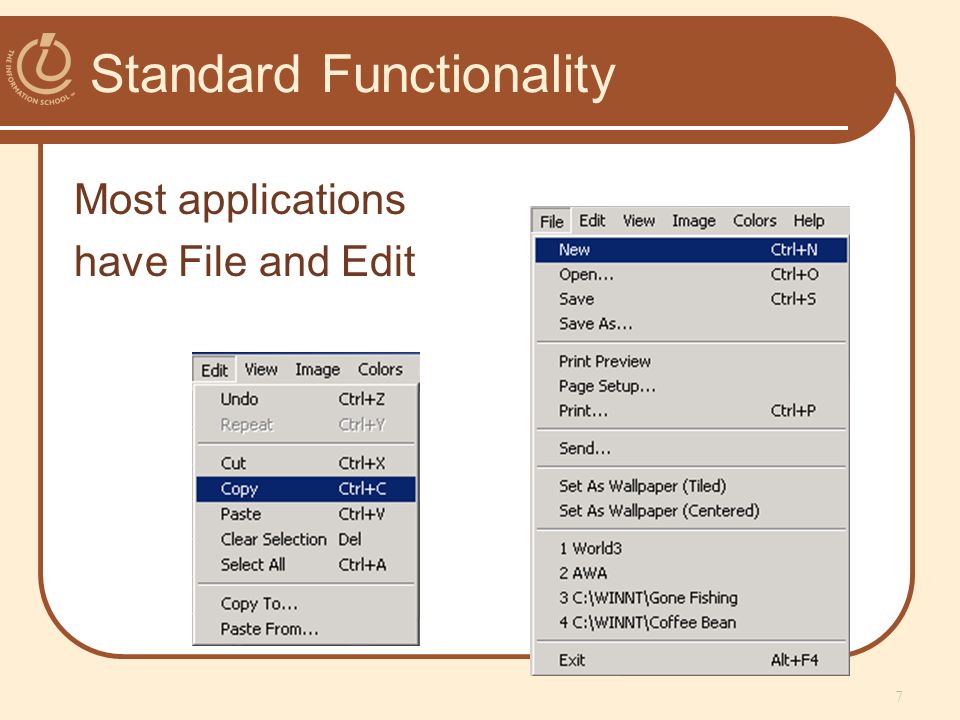Choose Print Preview menu entry
This screenshot has height=720, width=960.
coord(691,361)
